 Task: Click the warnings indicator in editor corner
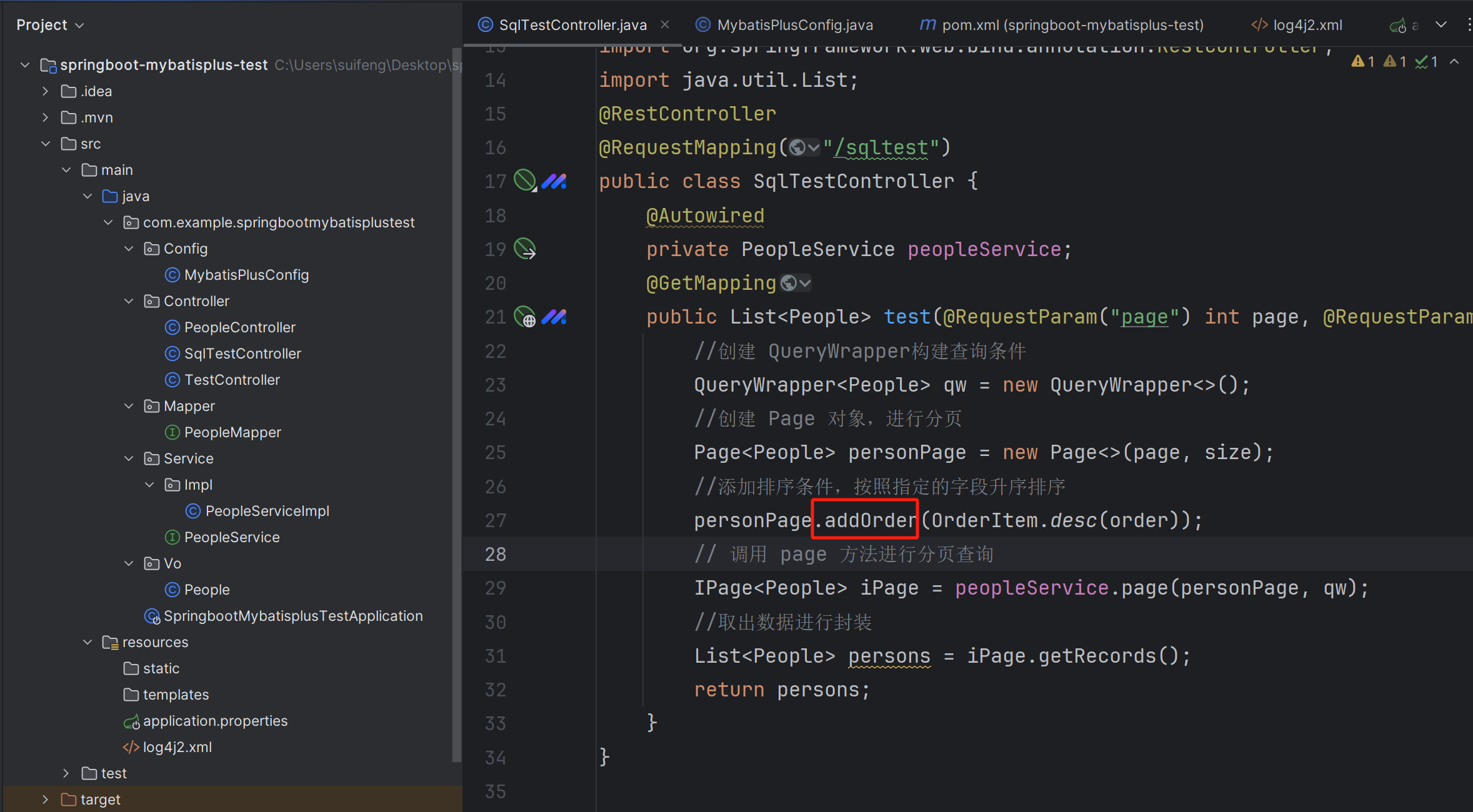1363,62
